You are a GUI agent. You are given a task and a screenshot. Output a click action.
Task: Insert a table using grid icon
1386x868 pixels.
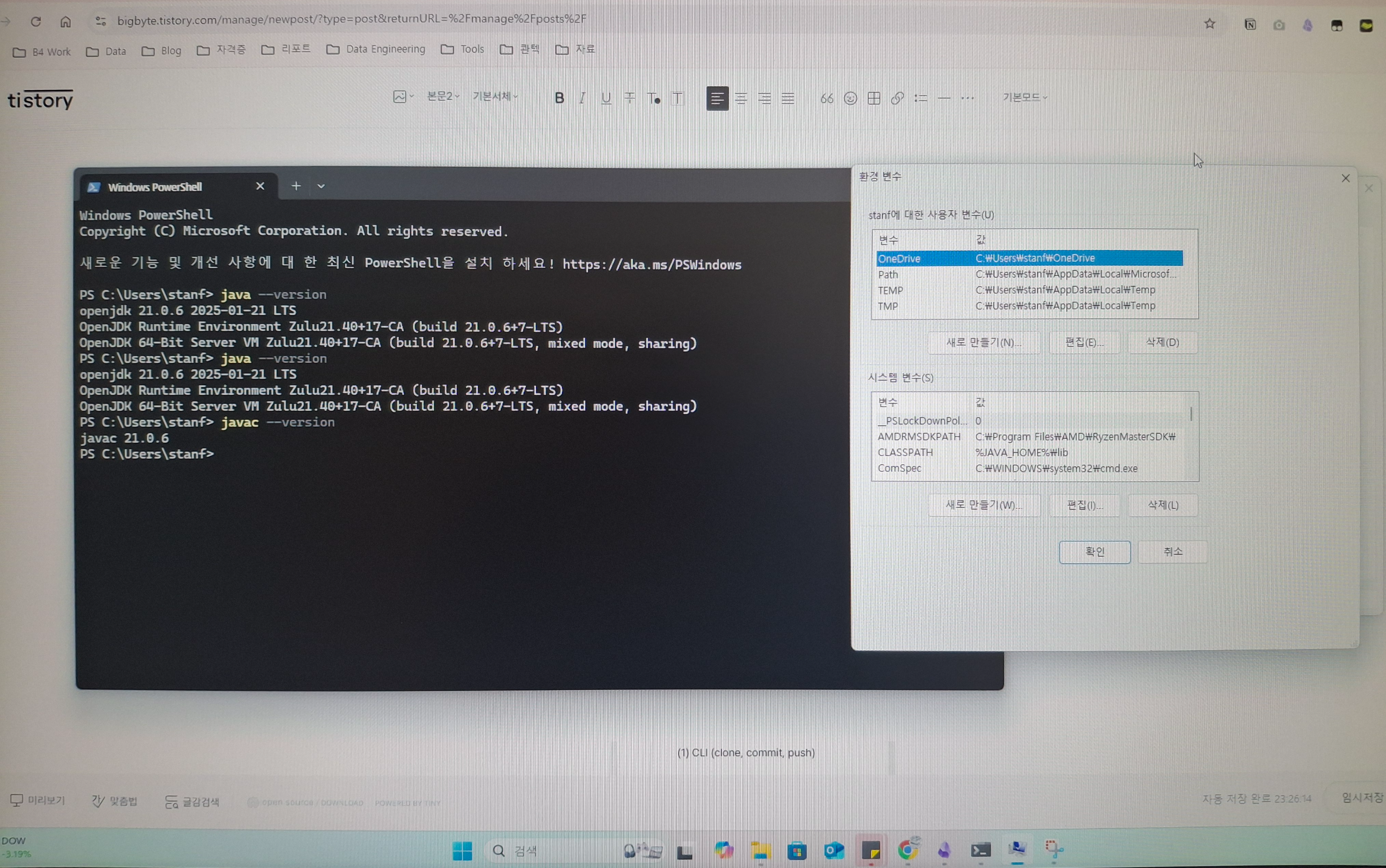[874, 98]
